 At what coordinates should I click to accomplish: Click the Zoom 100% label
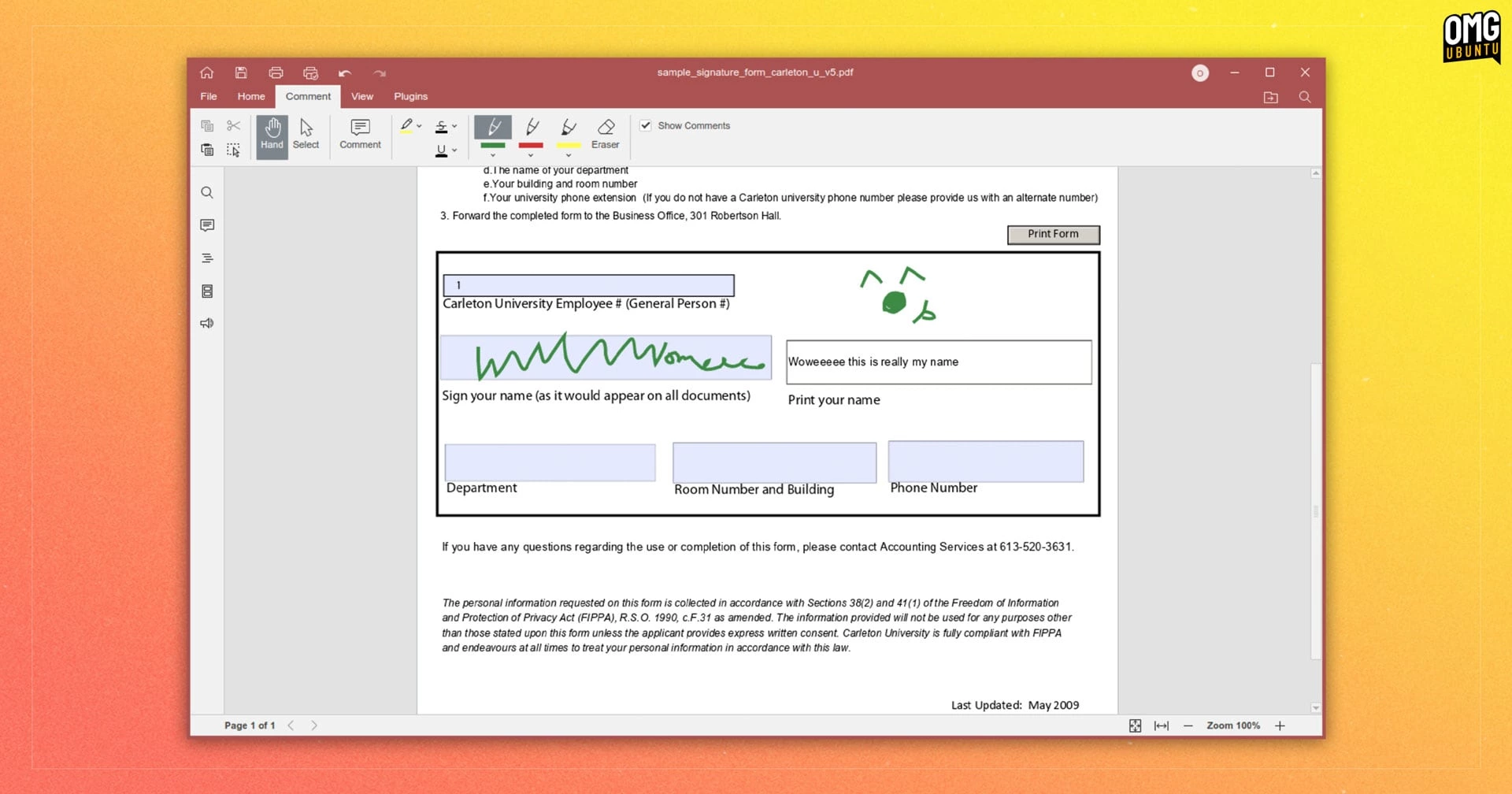point(1233,726)
